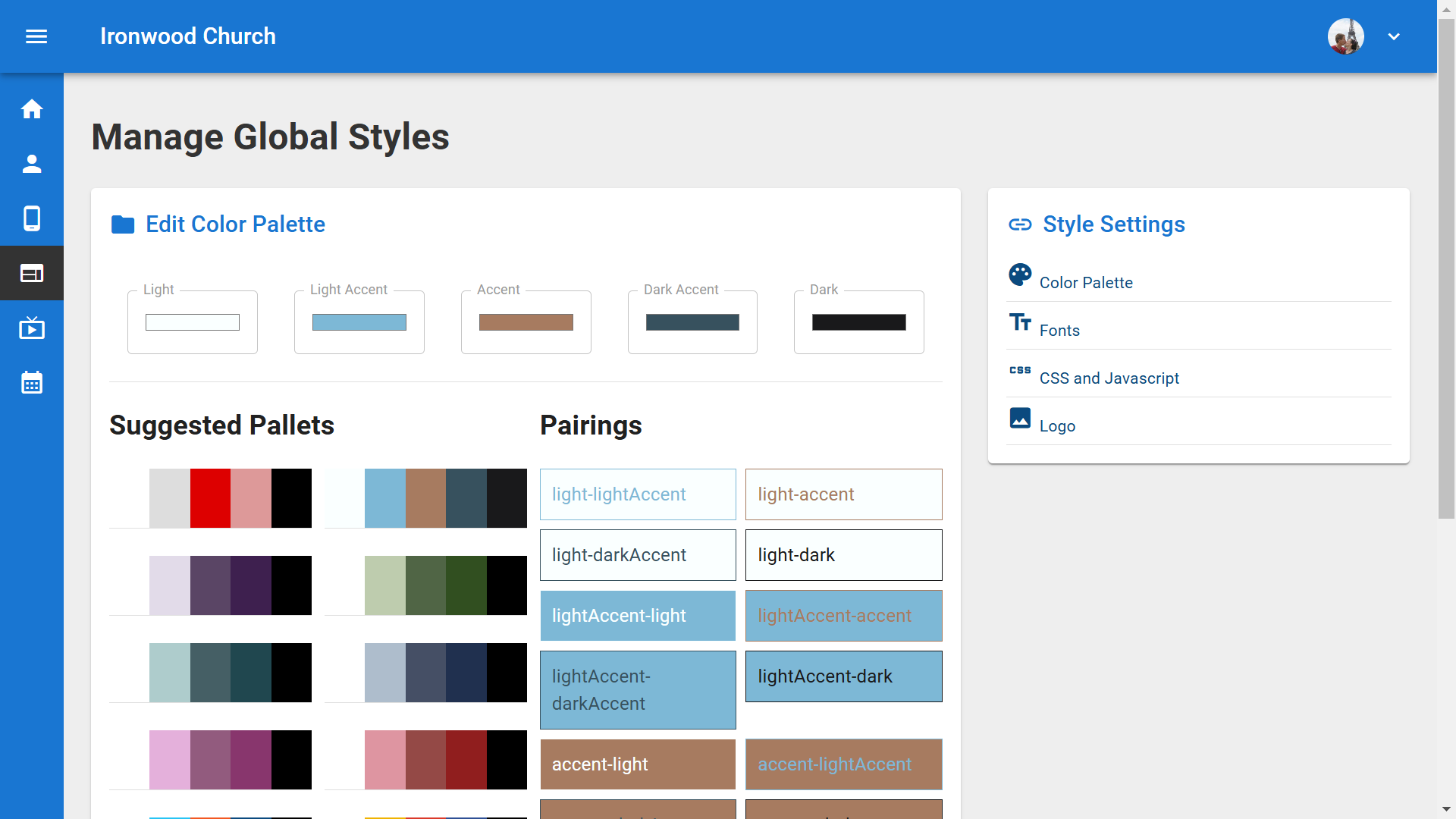Change the Dark Accent color swatch
The height and width of the screenshot is (819, 1456).
[x=692, y=322]
